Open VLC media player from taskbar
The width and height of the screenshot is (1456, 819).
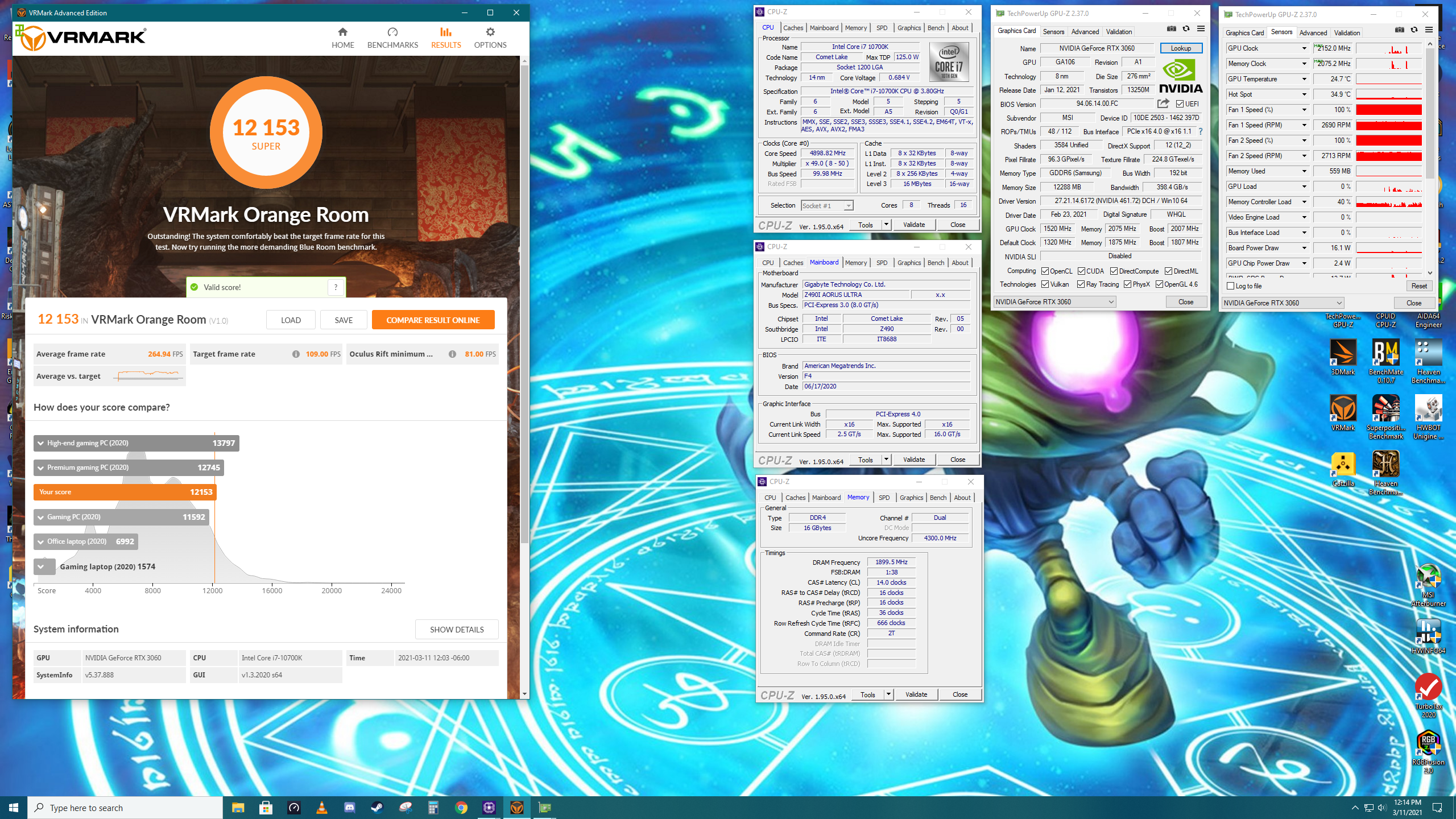pyautogui.click(x=321, y=808)
